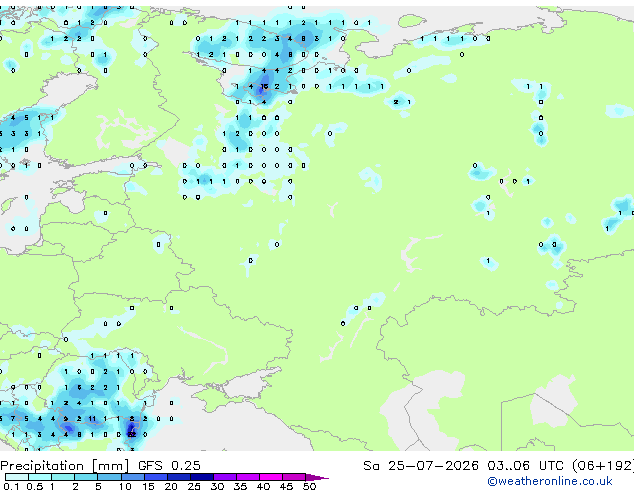Click the 1 to 2 mm legend swatch
This screenshot has width=634, height=490.
click(63, 477)
